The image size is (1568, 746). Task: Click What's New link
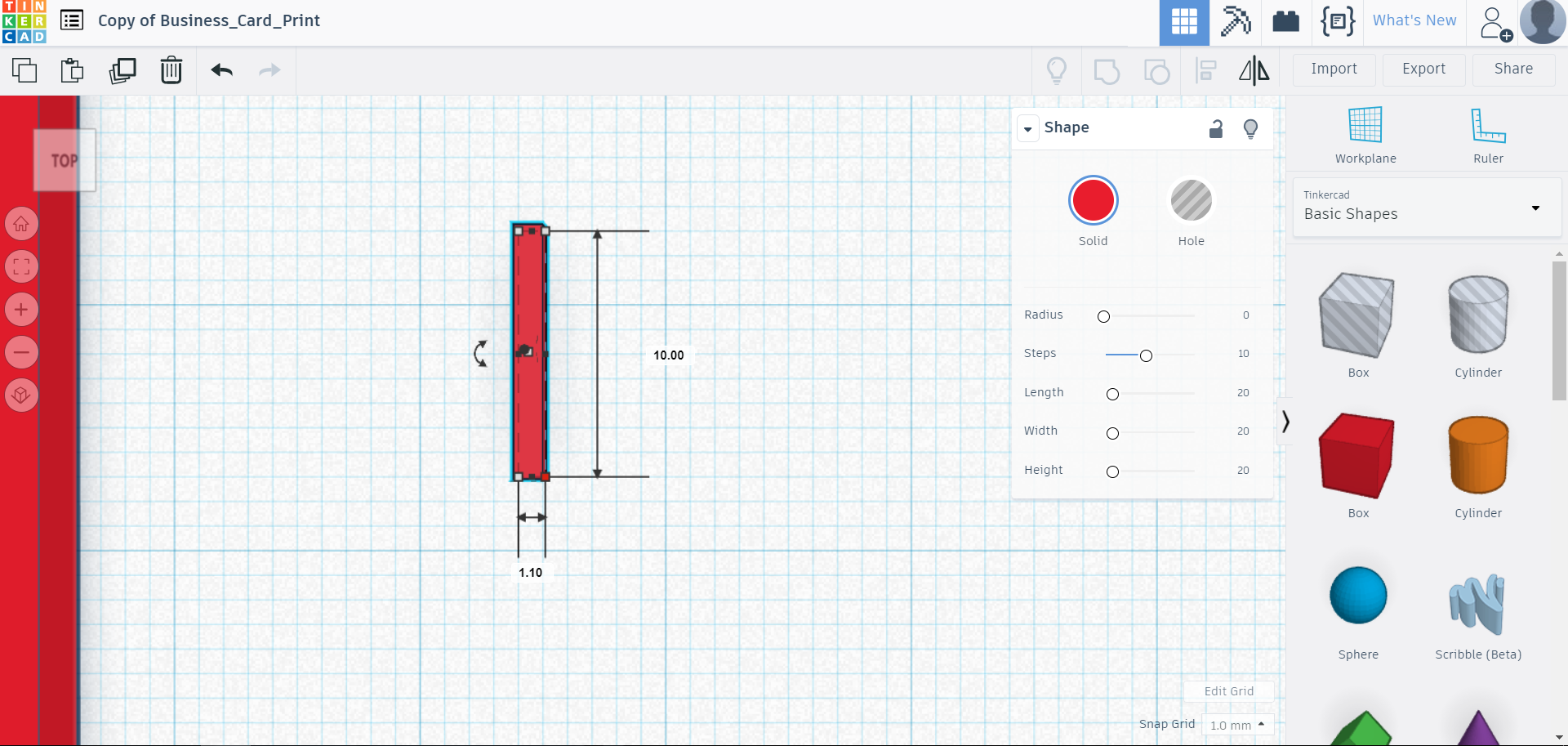pyautogui.click(x=1414, y=20)
